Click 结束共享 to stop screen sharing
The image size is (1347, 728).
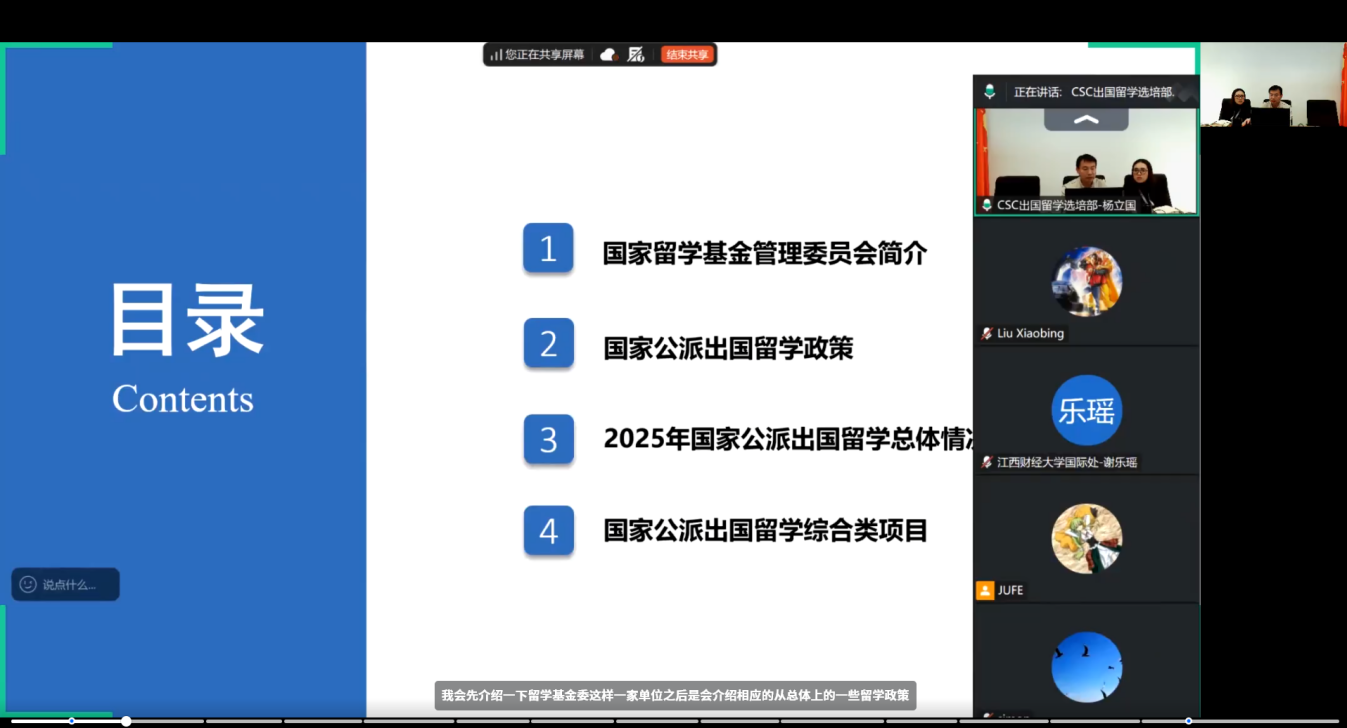click(x=687, y=55)
